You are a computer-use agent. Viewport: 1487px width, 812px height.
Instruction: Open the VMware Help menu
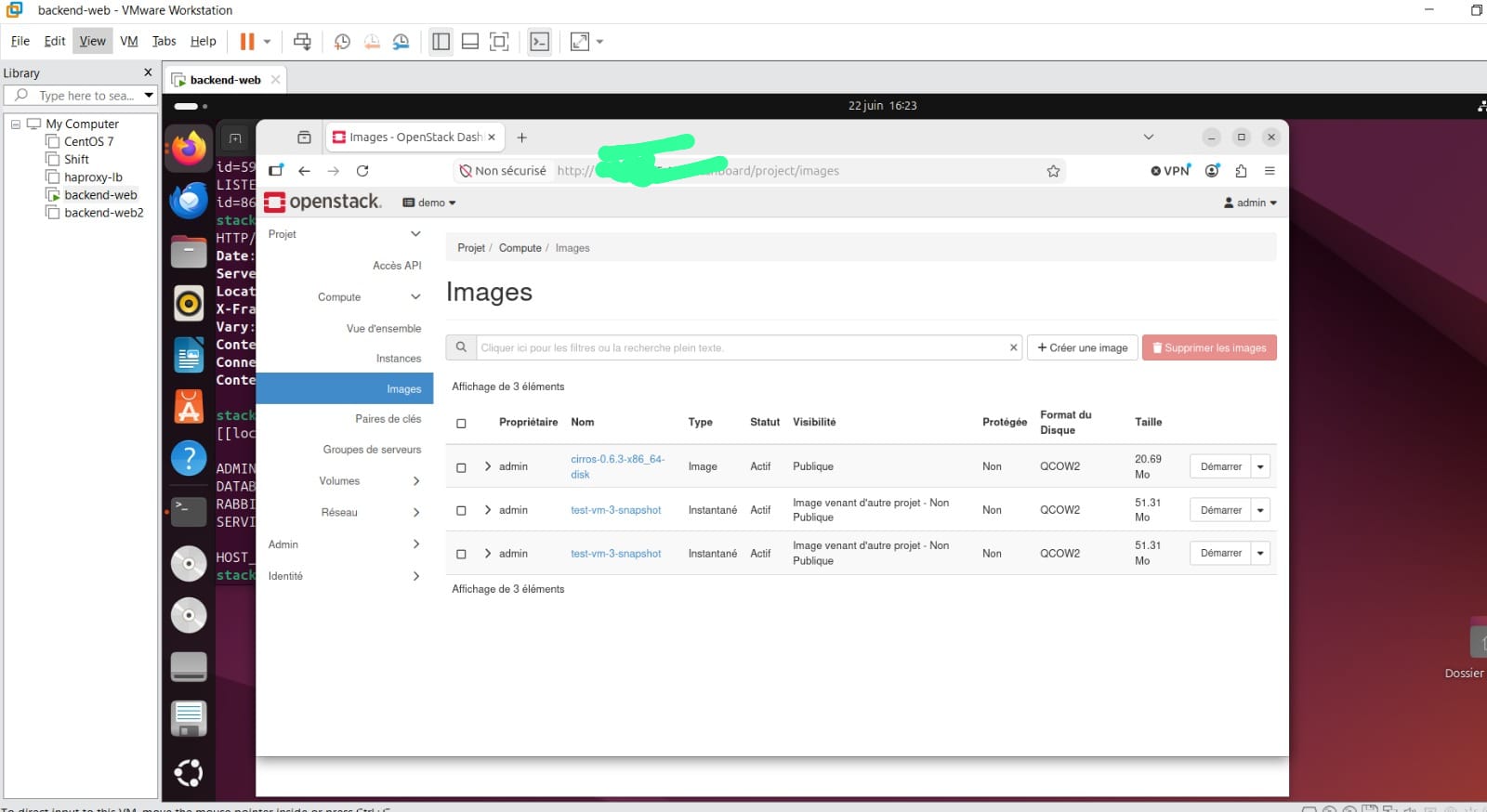(x=203, y=41)
